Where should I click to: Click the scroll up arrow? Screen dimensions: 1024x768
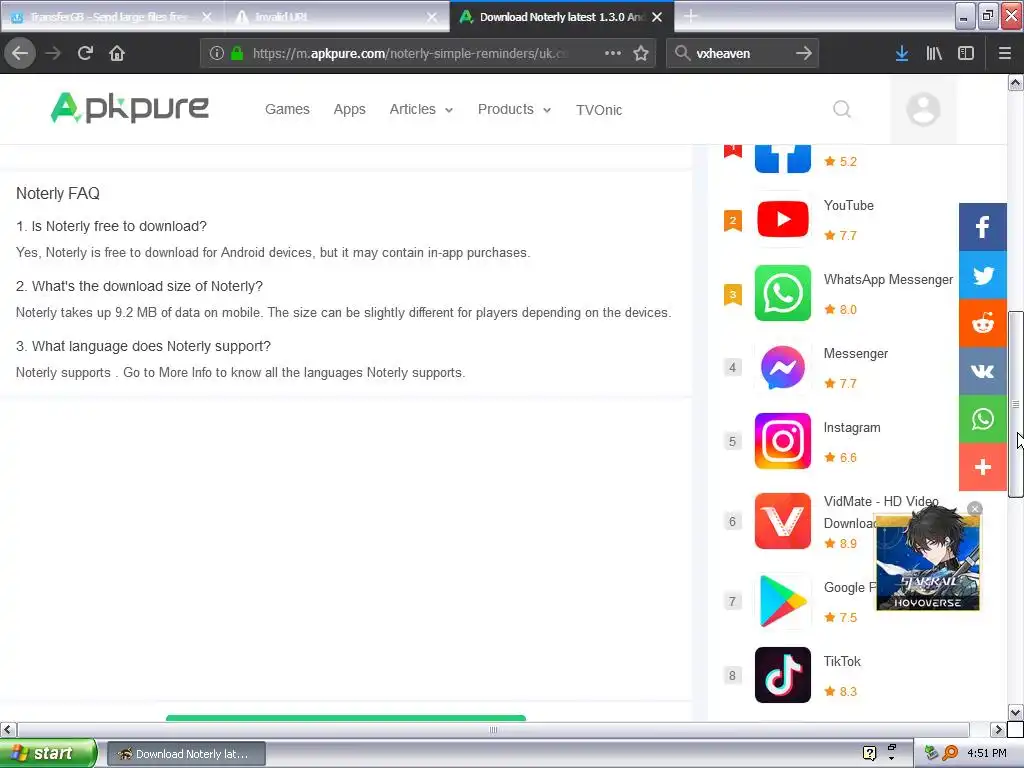point(1015,82)
